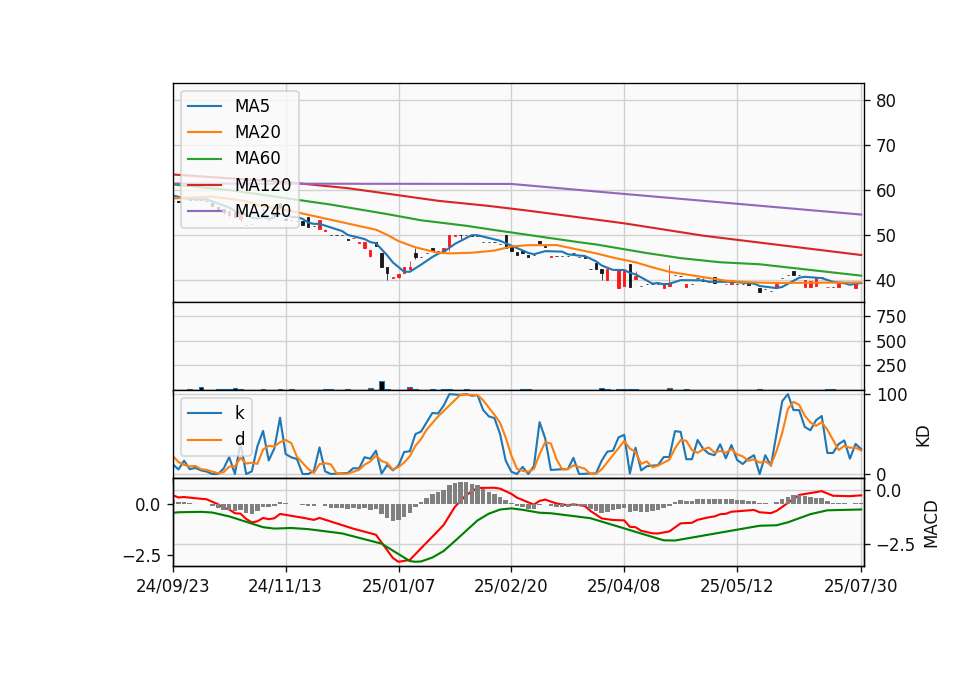Image resolution: width=960 pixels, height=690 pixels.
Task: Click the price axis value 80
Action: (885, 101)
